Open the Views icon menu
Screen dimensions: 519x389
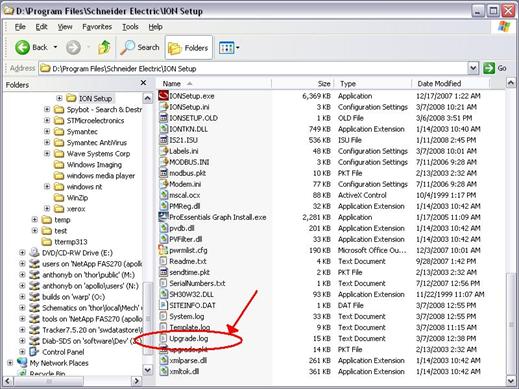227,48
